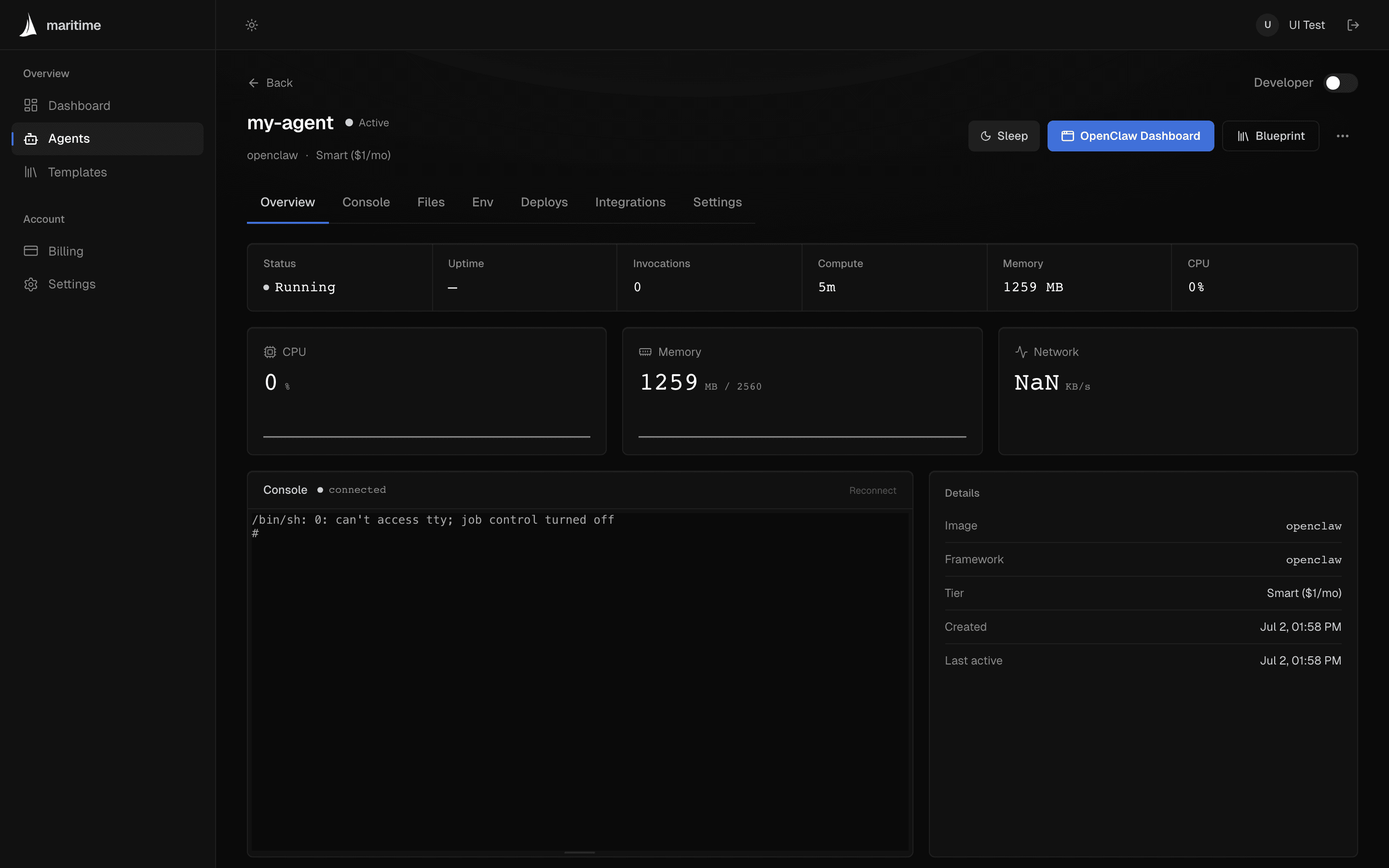Screen dimensions: 1389x868
Task: Click the moon icon on Sleep button
Action: (985, 136)
